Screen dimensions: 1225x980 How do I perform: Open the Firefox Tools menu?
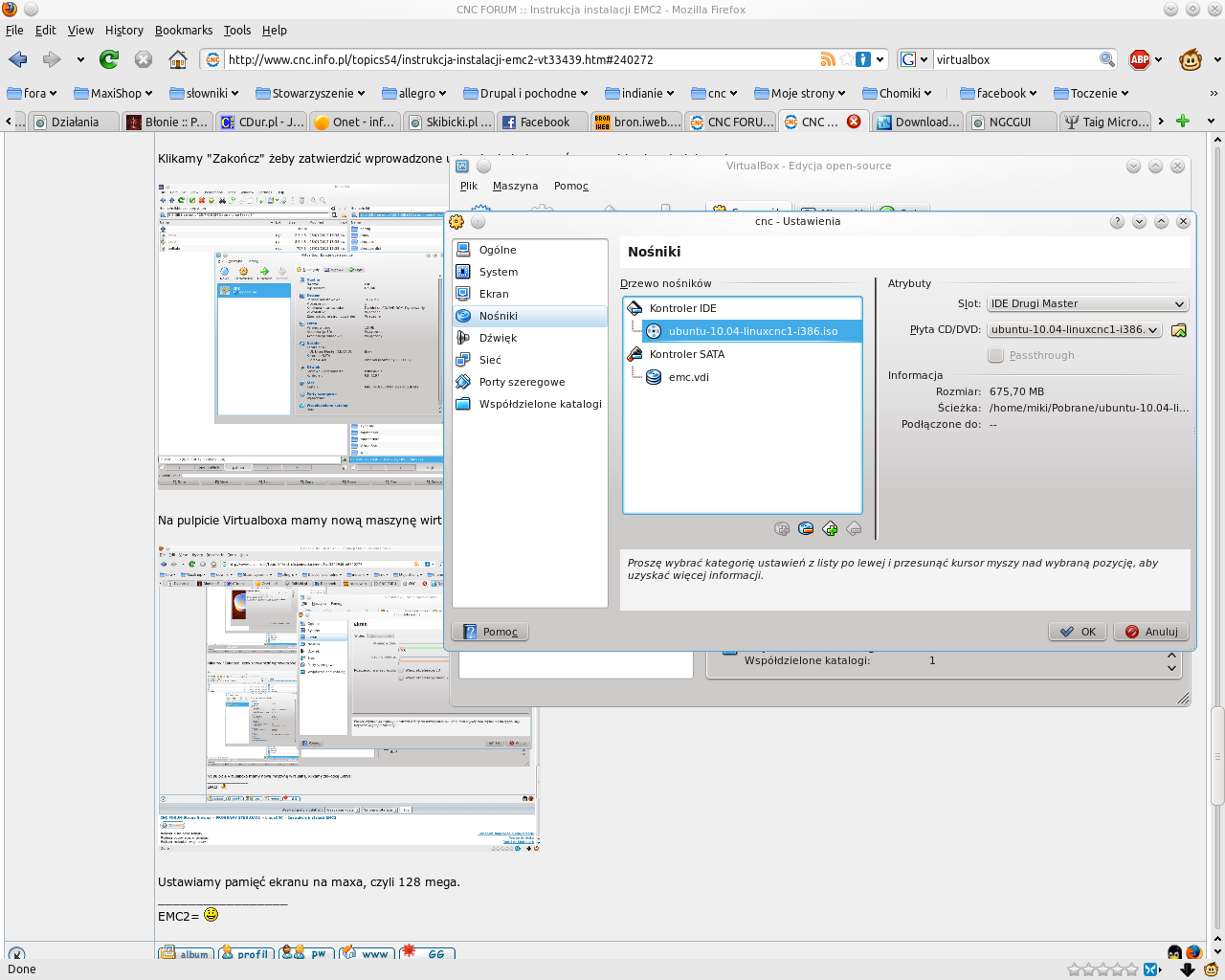237,31
